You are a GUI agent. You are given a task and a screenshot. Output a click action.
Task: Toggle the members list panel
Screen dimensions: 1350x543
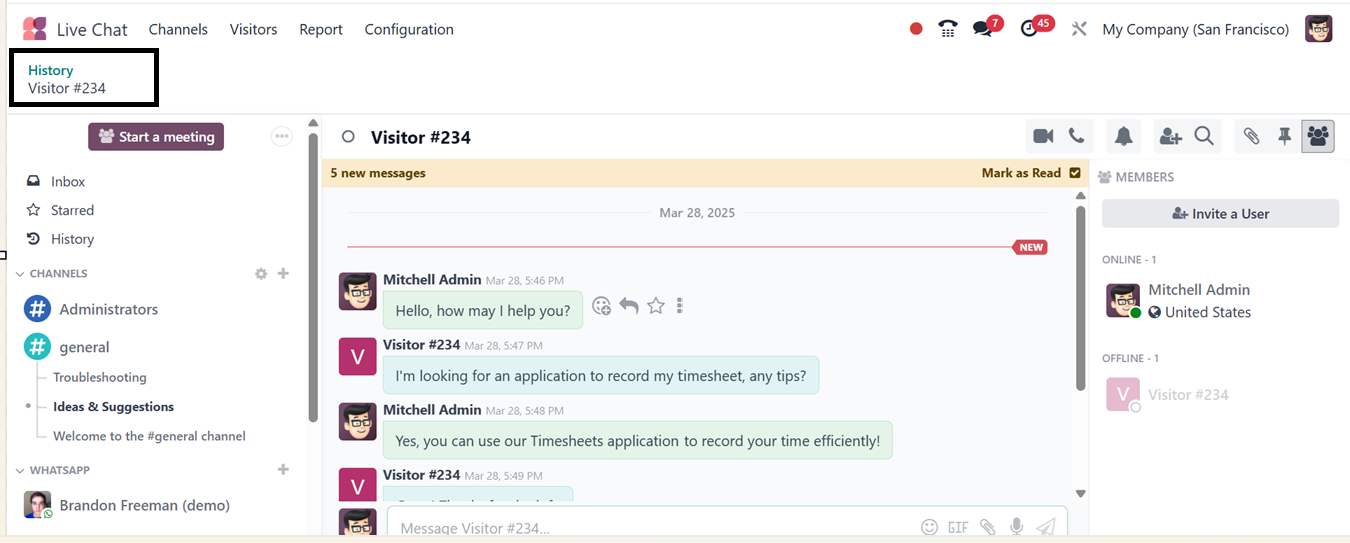[x=1318, y=136]
